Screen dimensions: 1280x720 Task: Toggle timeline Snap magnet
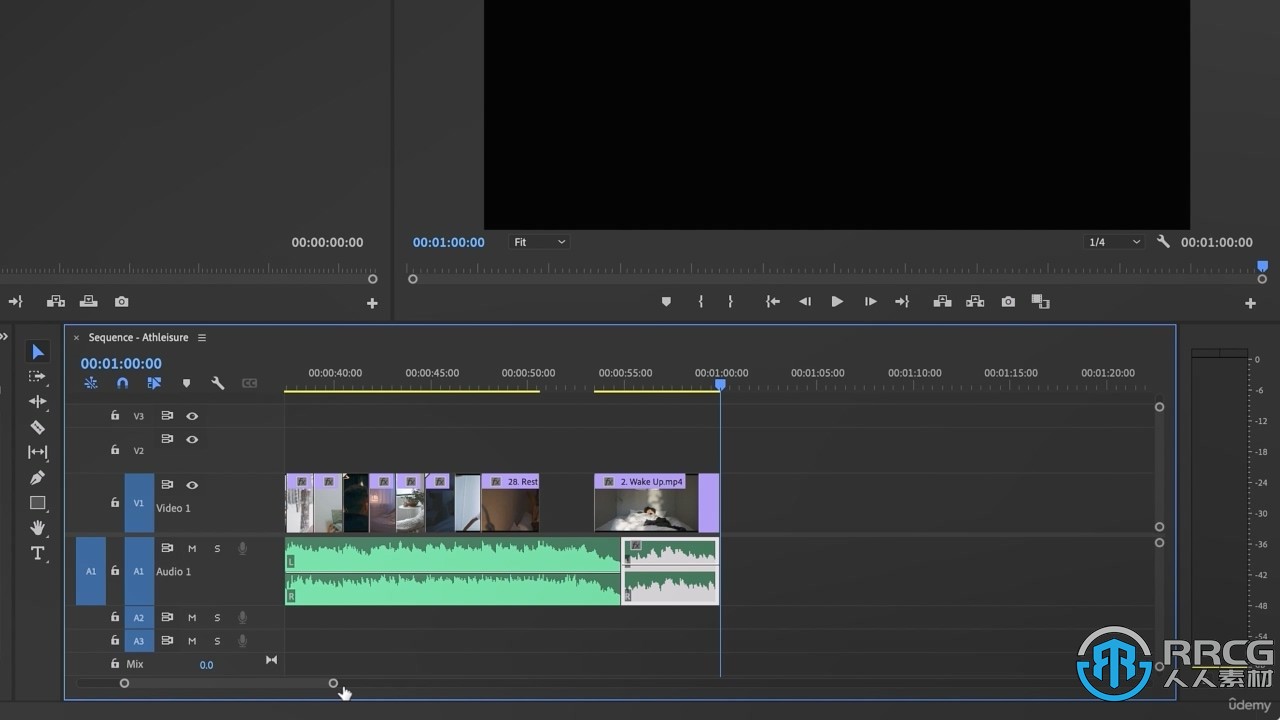[x=123, y=383]
